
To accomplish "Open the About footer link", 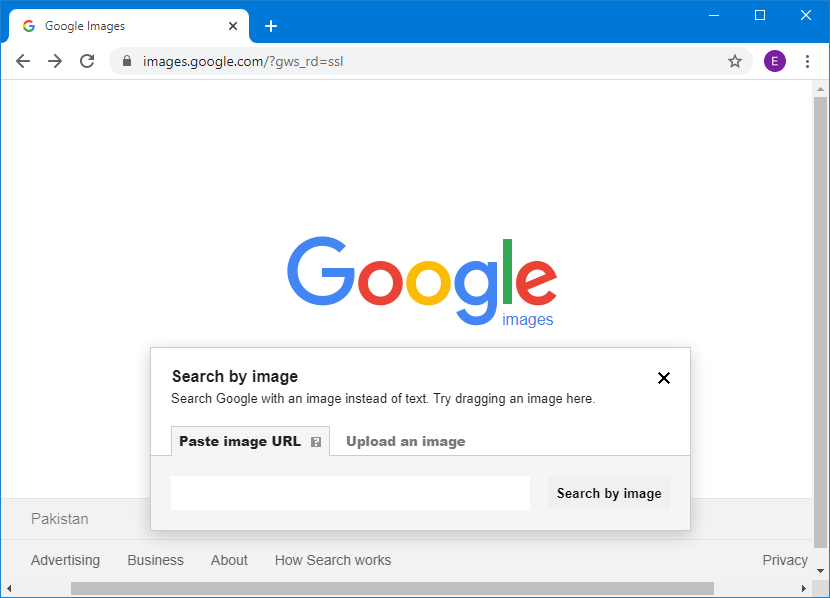I will click(x=229, y=560).
